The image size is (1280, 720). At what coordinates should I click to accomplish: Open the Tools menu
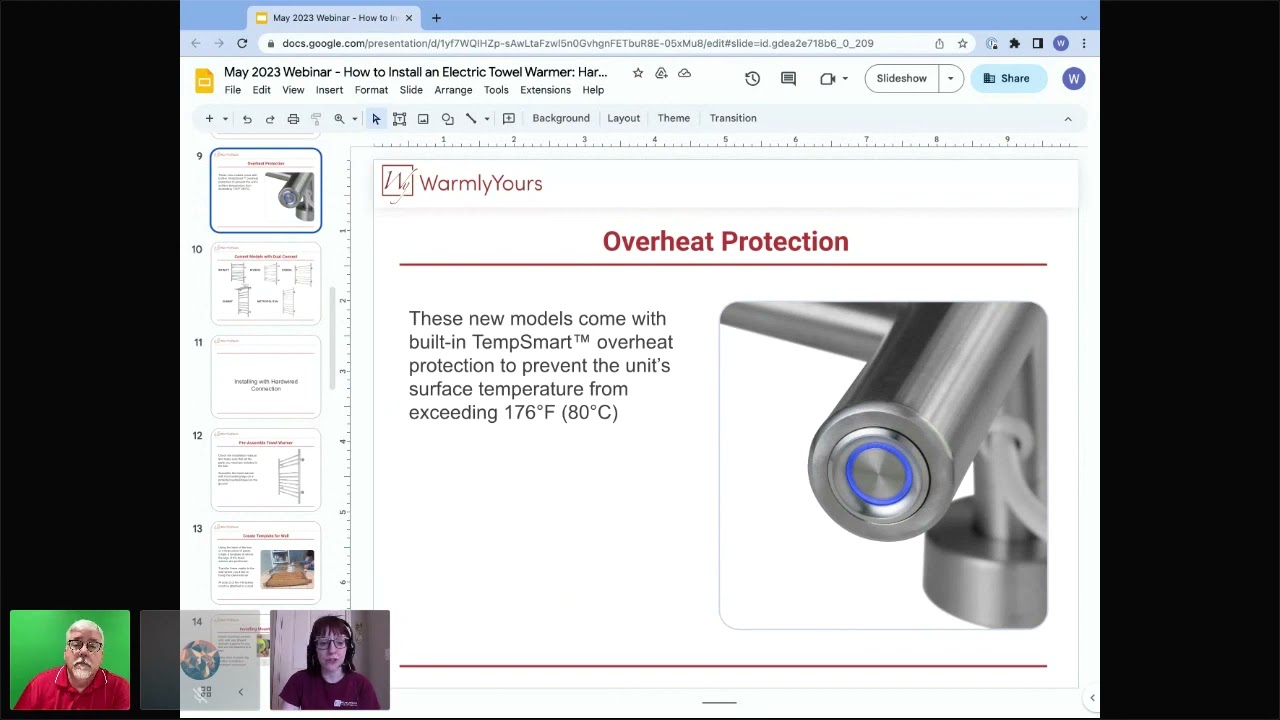496,90
